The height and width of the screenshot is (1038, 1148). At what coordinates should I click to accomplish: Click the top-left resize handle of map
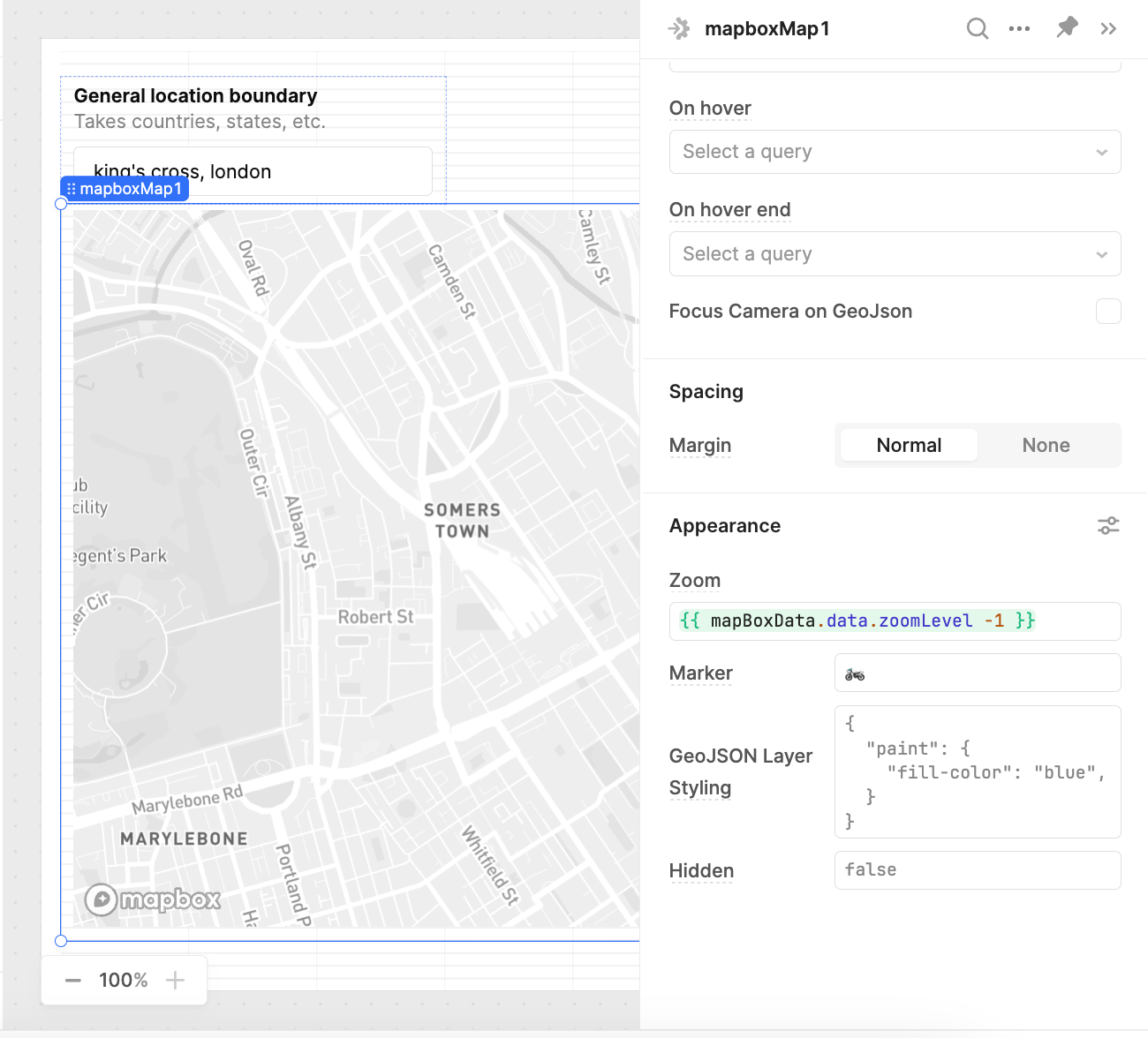click(x=61, y=204)
